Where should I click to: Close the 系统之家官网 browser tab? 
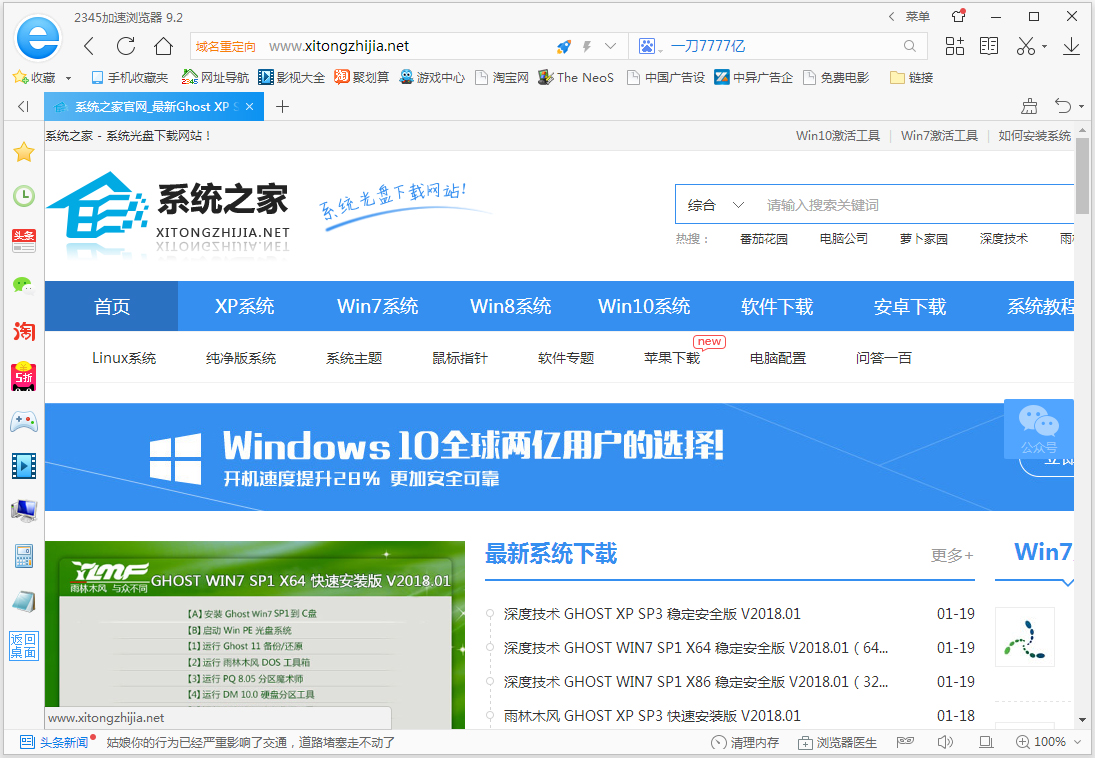coord(250,107)
